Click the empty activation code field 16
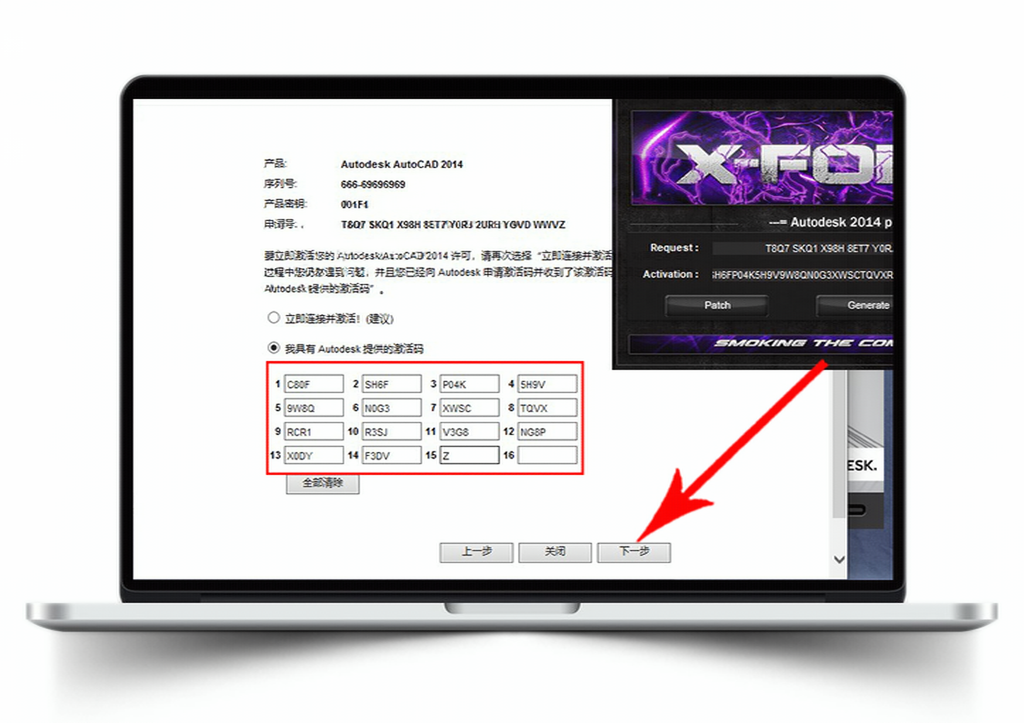This screenshot has width=1024, height=723. [x=547, y=455]
